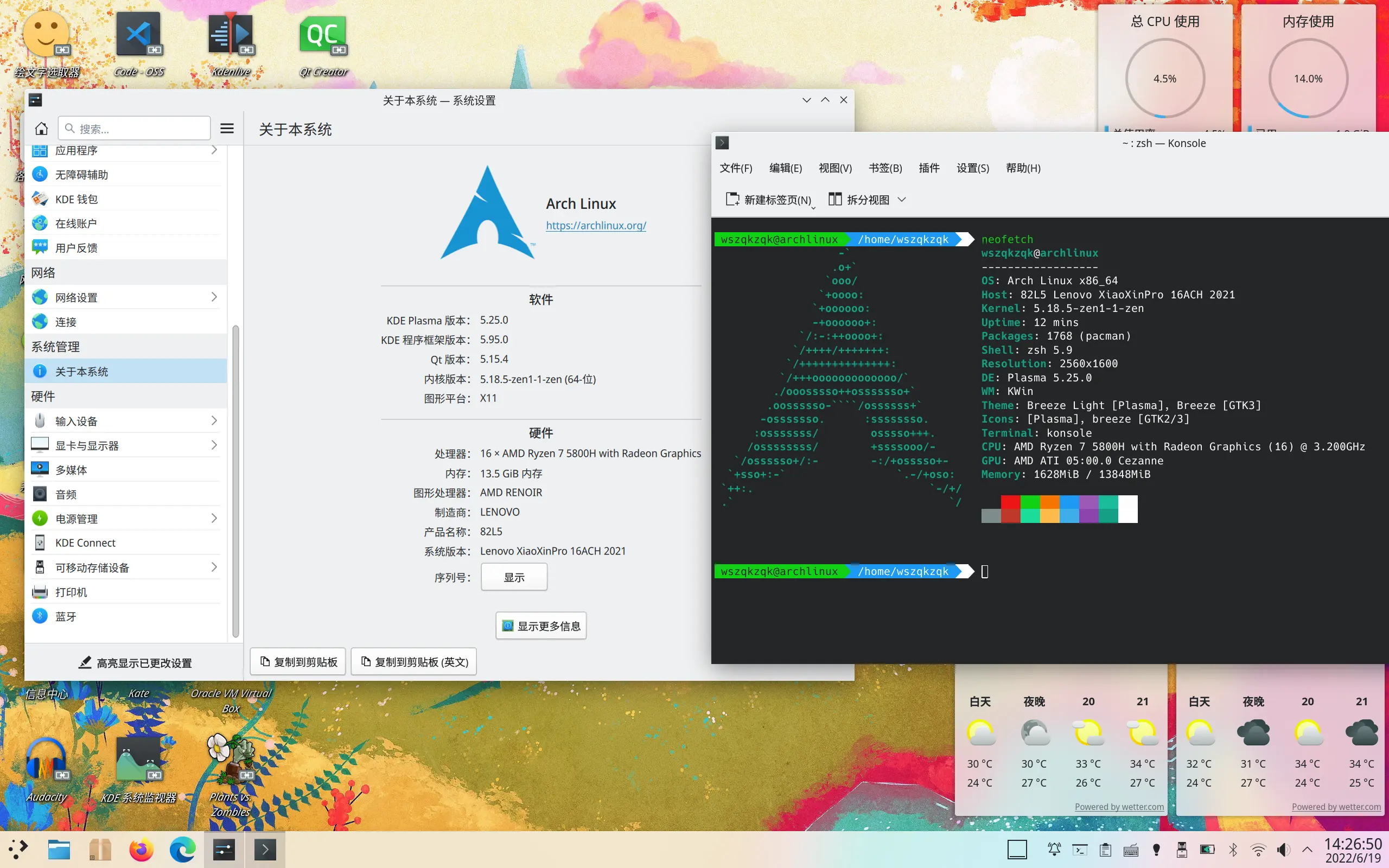1389x868 pixels.
Task: Show the serial number
Action: 514,577
